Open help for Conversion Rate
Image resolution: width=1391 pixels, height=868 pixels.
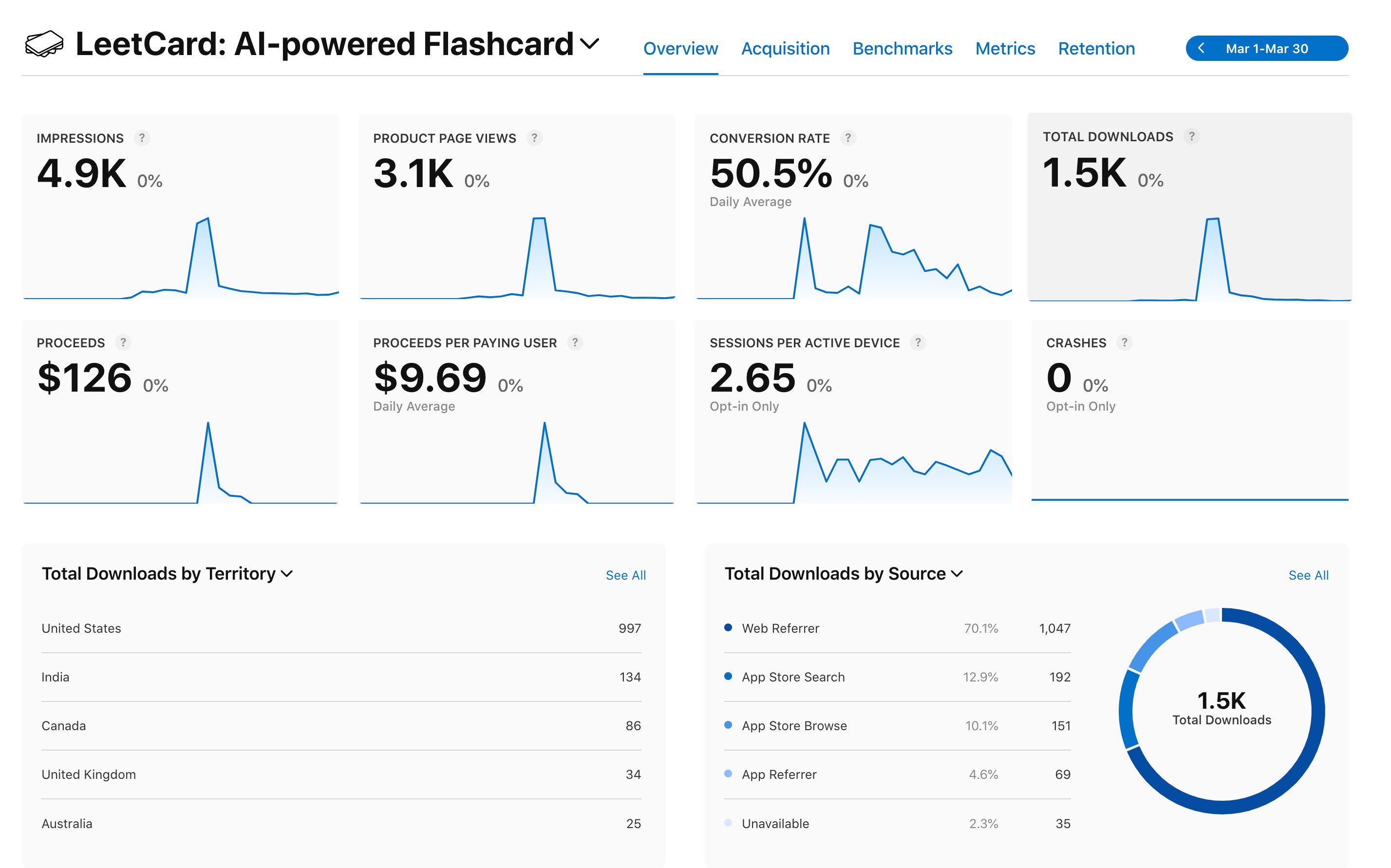tap(847, 138)
